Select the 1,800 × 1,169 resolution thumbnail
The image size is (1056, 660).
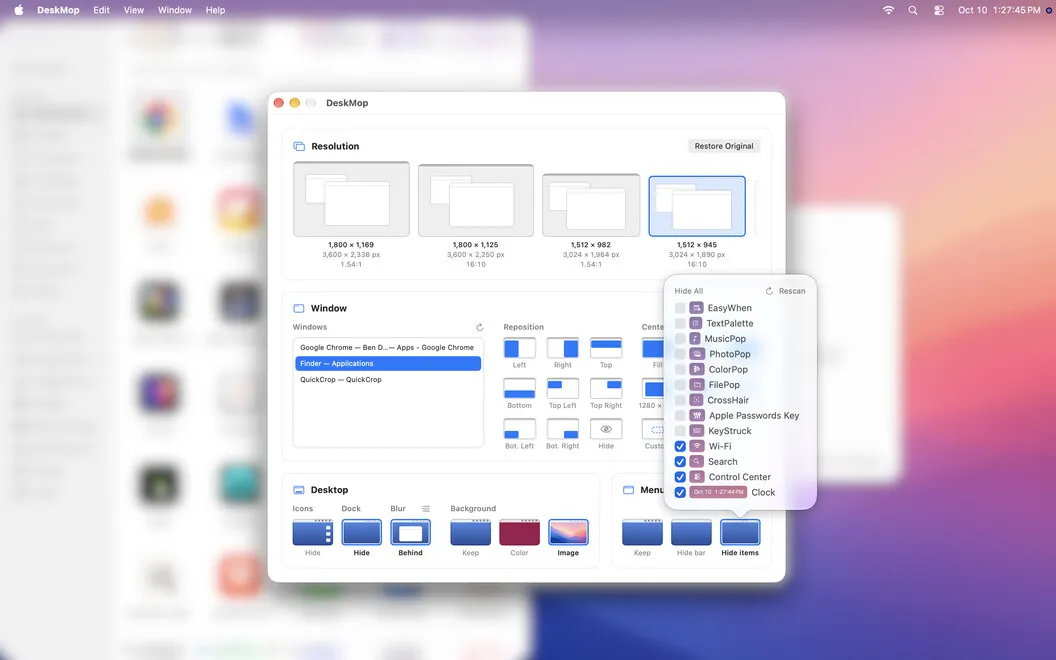pyautogui.click(x=351, y=199)
